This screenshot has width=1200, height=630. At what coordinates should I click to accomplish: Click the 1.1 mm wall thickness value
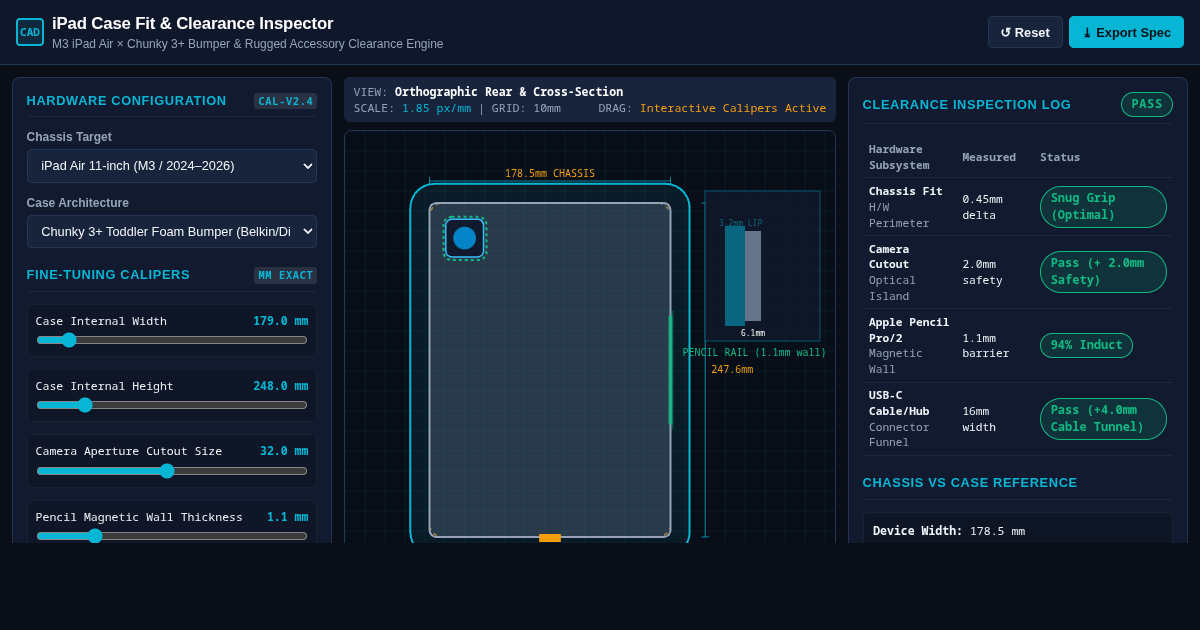(x=287, y=517)
